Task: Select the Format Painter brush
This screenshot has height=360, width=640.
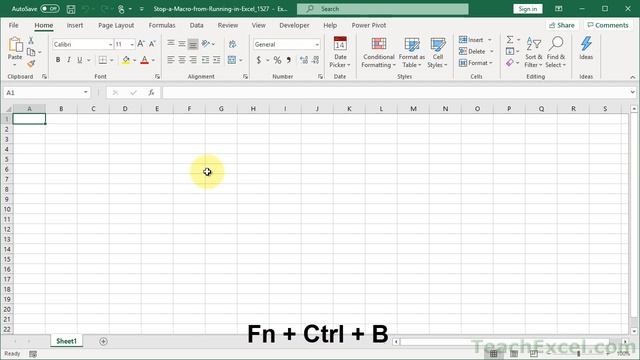Action: click(x=31, y=64)
